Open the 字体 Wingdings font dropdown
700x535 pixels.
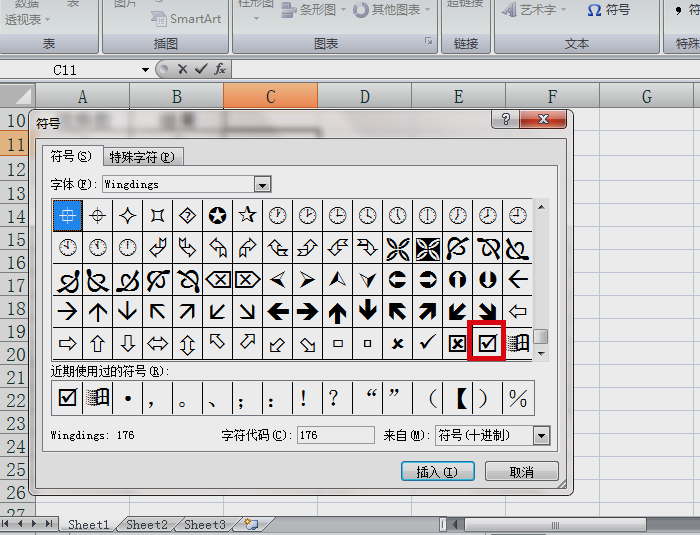[262, 184]
